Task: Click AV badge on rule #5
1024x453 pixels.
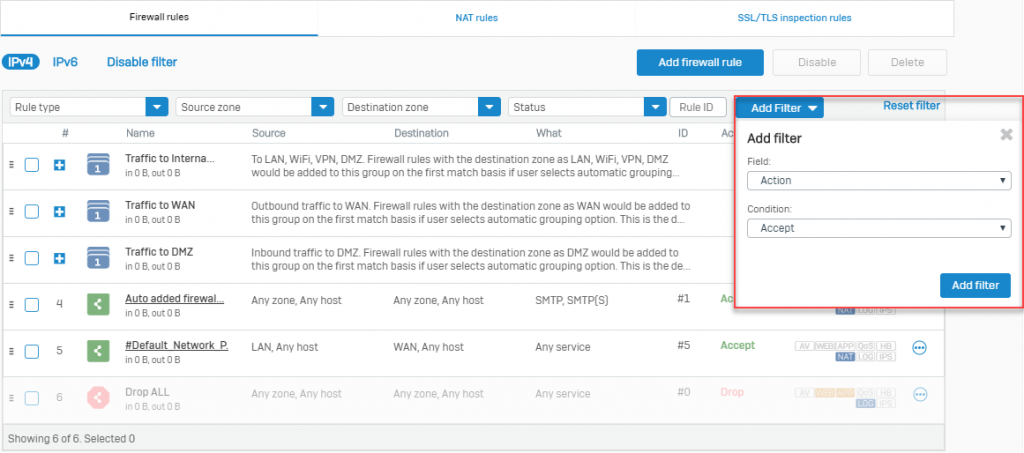Action: pyautogui.click(x=805, y=346)
